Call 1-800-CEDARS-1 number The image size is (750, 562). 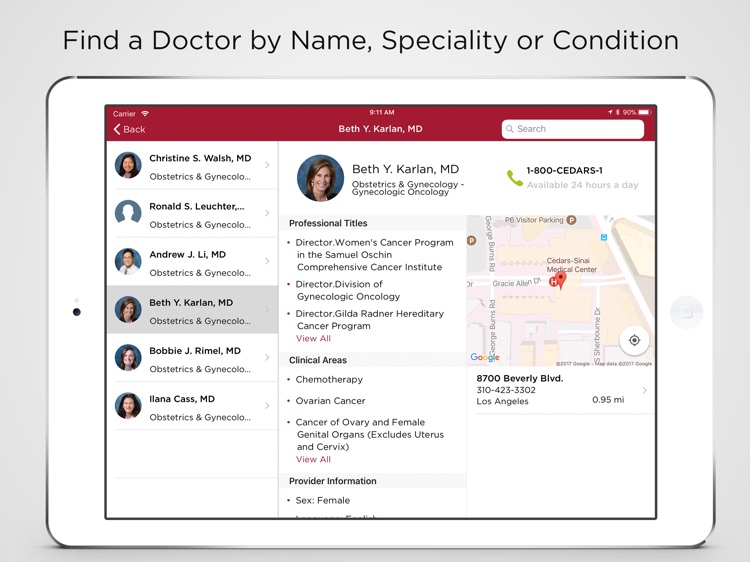[564, 170]
